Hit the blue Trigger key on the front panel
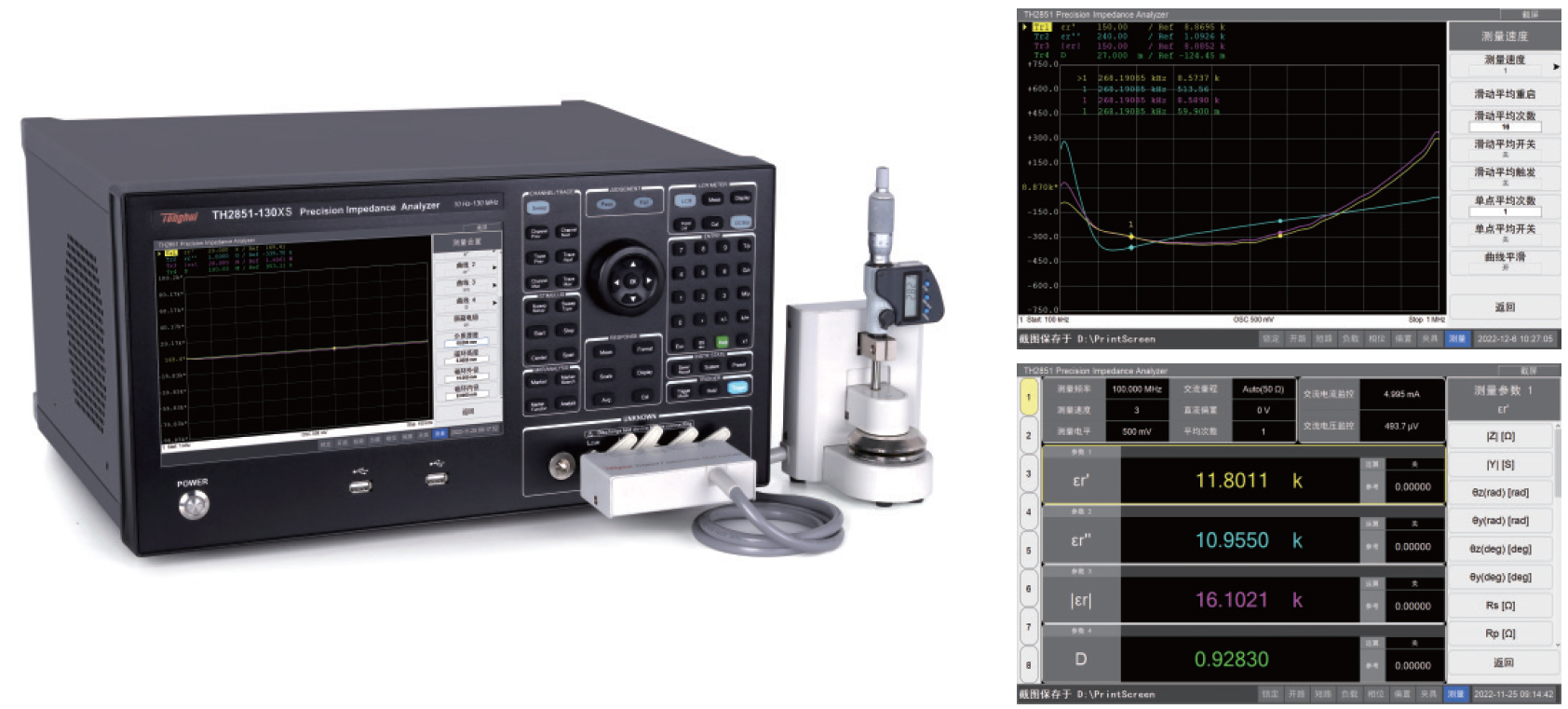Image resolution: width=1568 pixels, height=709 pixels. [738, 387]
